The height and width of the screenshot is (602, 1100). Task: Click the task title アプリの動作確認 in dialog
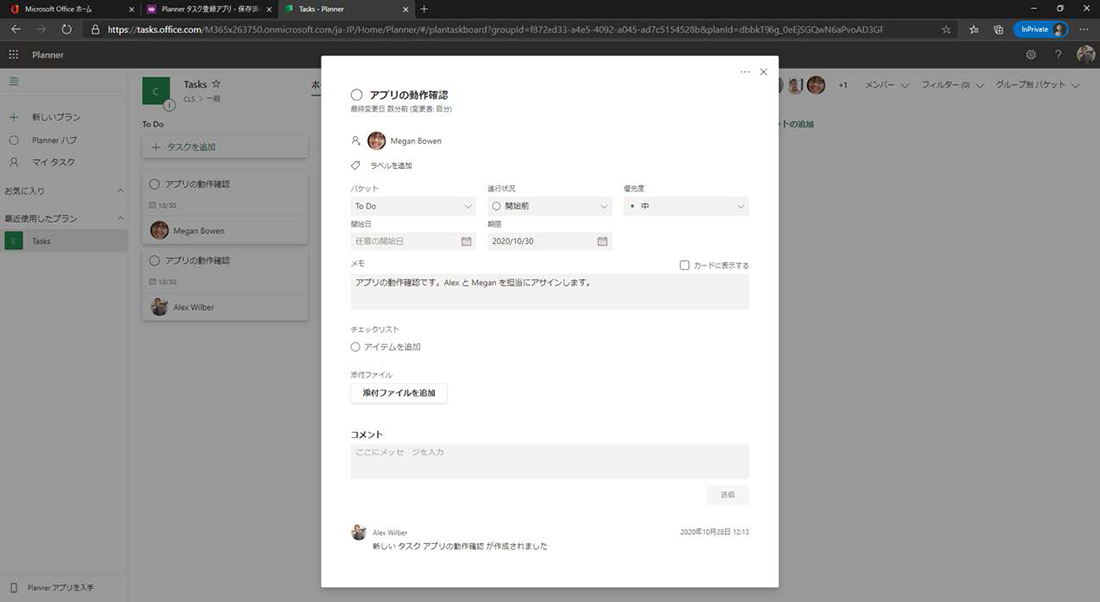coord(408,95)
